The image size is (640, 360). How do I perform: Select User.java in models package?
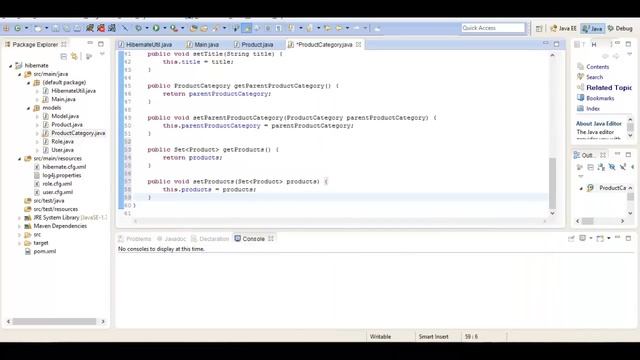(62, 150)
